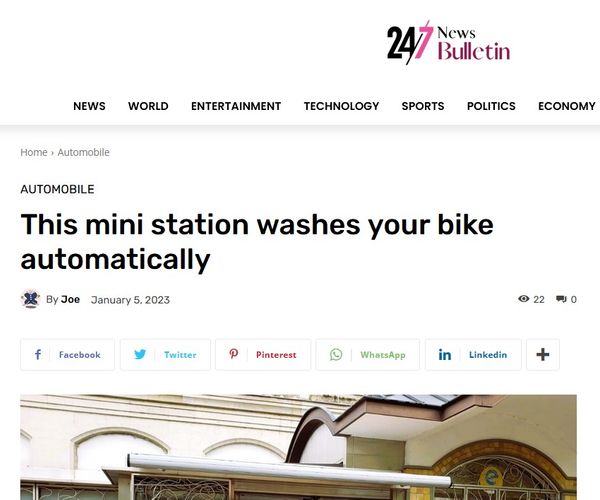Viewport: 600px width, 500px height.
Task: Share article via Pinterest icon
Action: [x=233, y=354]
